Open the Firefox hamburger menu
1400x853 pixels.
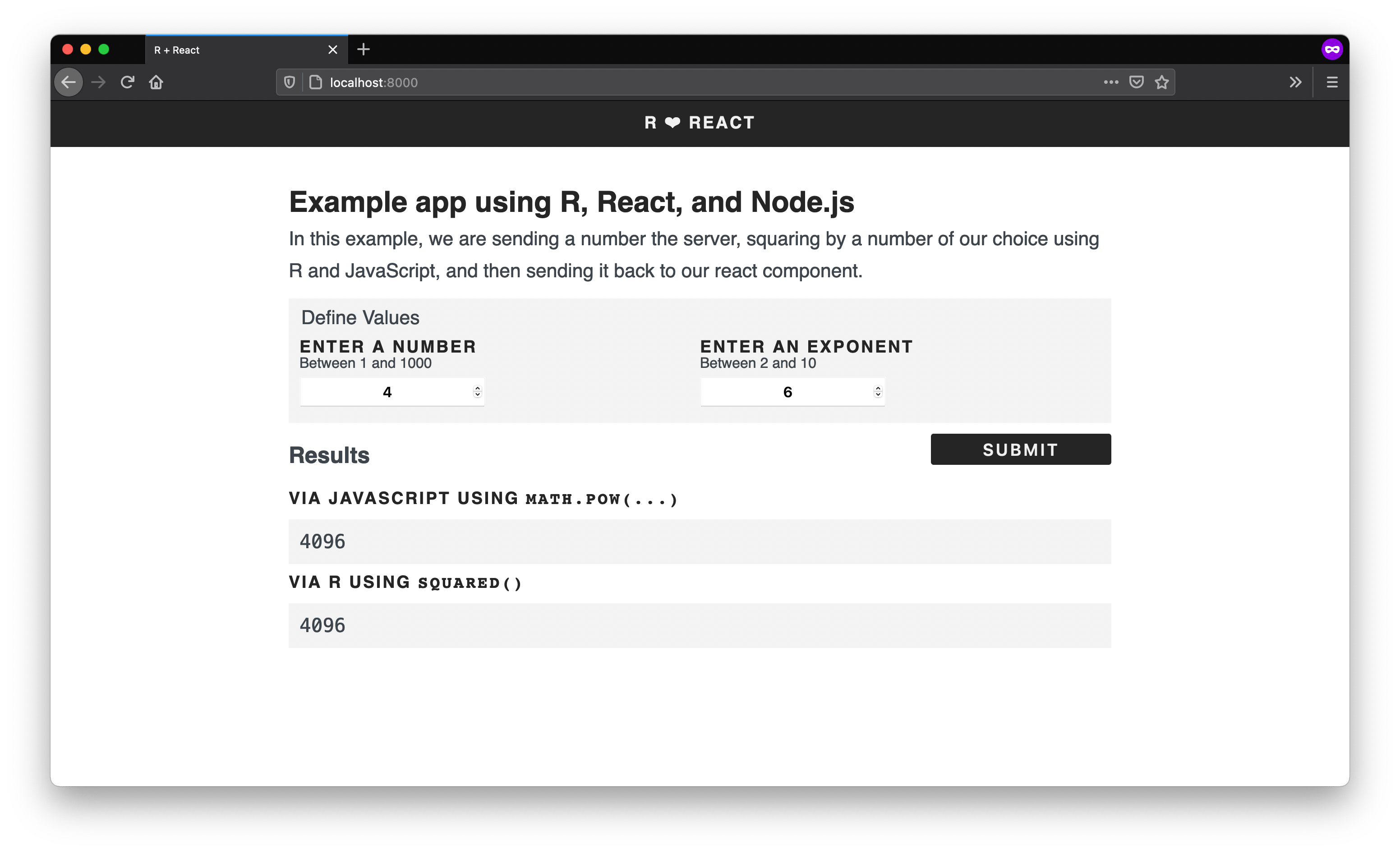click(x=1332, y=83)
